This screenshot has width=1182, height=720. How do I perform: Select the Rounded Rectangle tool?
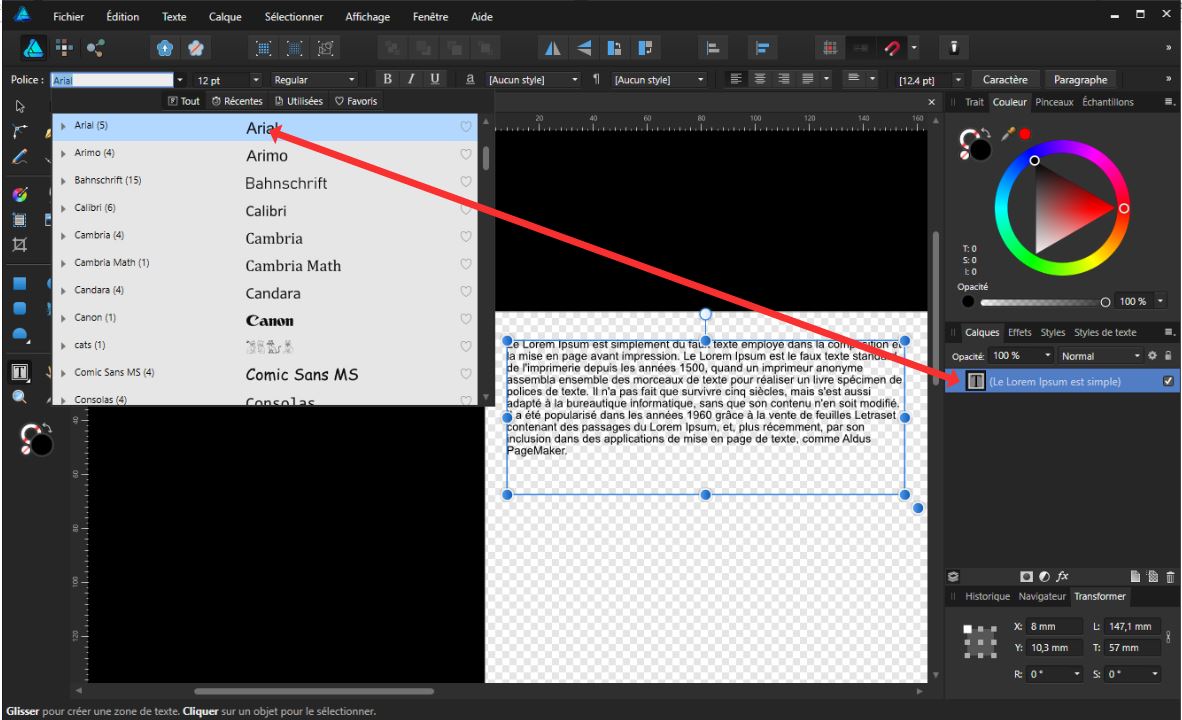(x=20, y=308)
